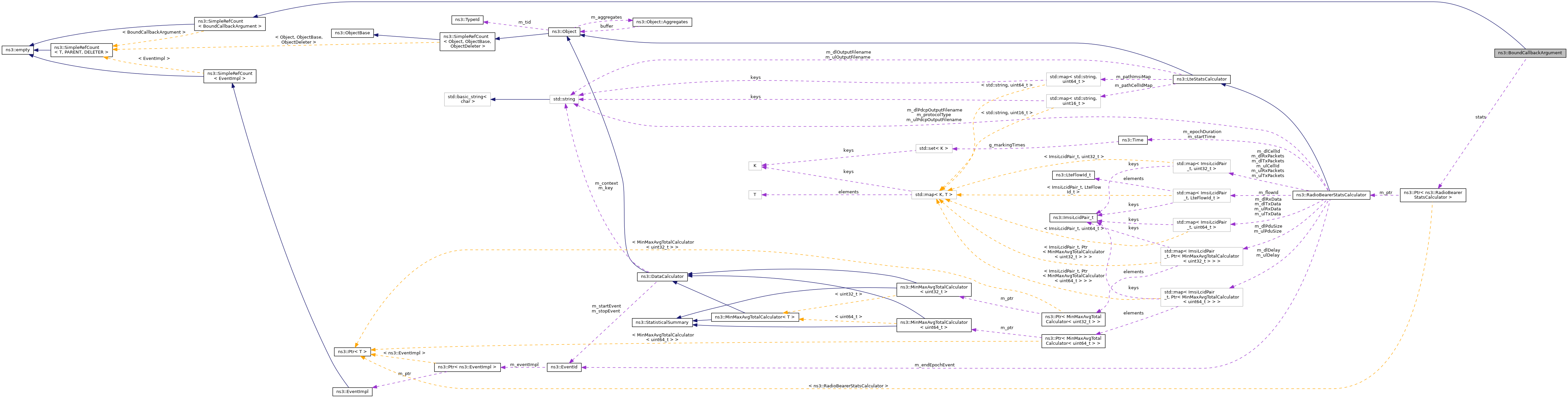Open ns3::Ptr< MinMaxAvgTotalCalculator< uint64_t > > node

pyautogui.click(x=1073, y=341)
